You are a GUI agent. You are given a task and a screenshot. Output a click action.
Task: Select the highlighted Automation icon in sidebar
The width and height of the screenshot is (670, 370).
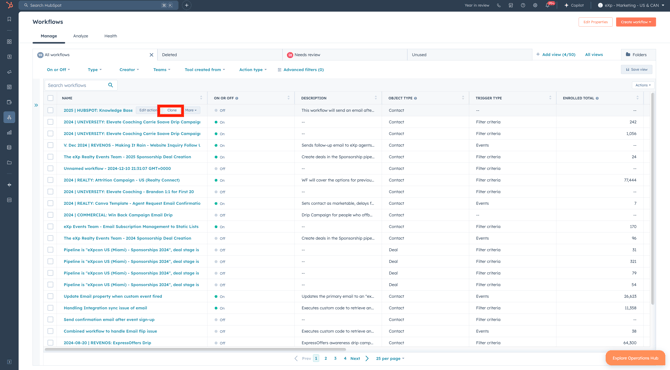[9, 117]
